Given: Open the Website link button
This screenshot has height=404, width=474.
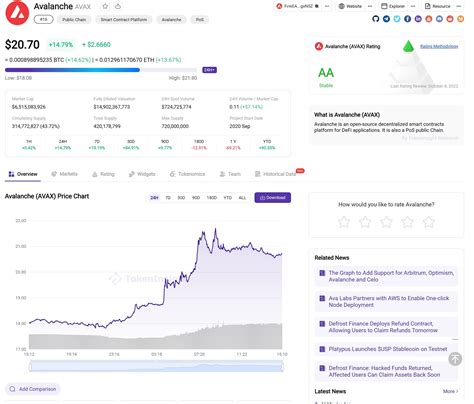Looking at the screenshot, I should (x=350, y=6).
